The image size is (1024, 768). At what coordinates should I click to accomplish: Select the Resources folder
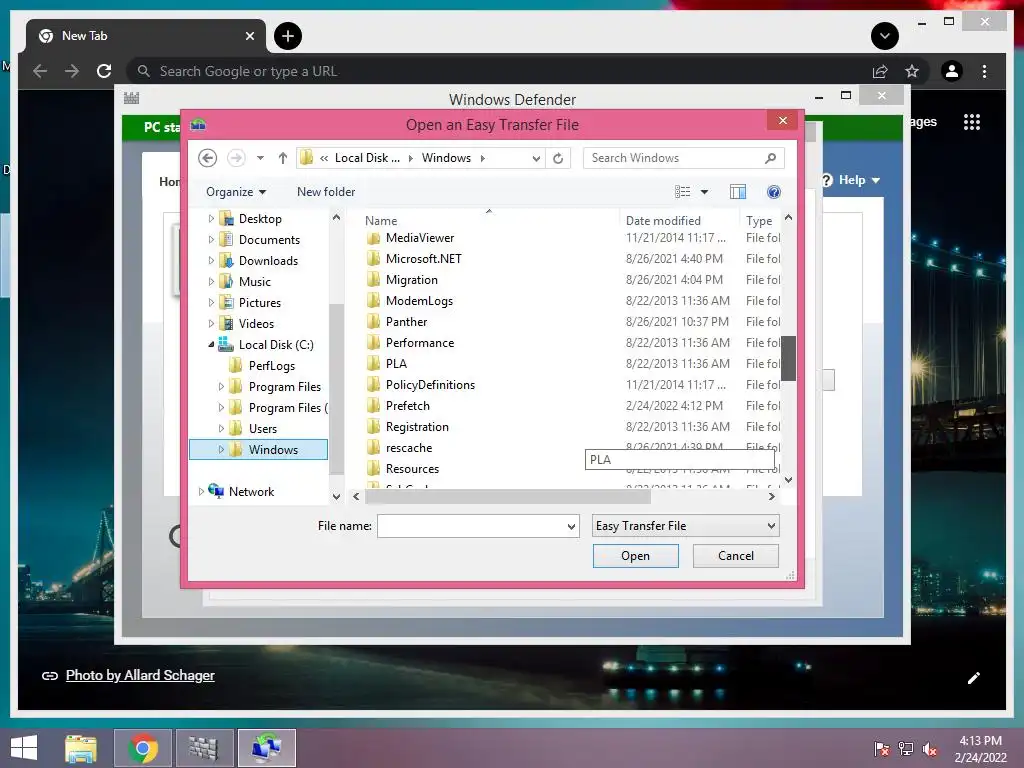pyautogui.click(x=412, y=468)
